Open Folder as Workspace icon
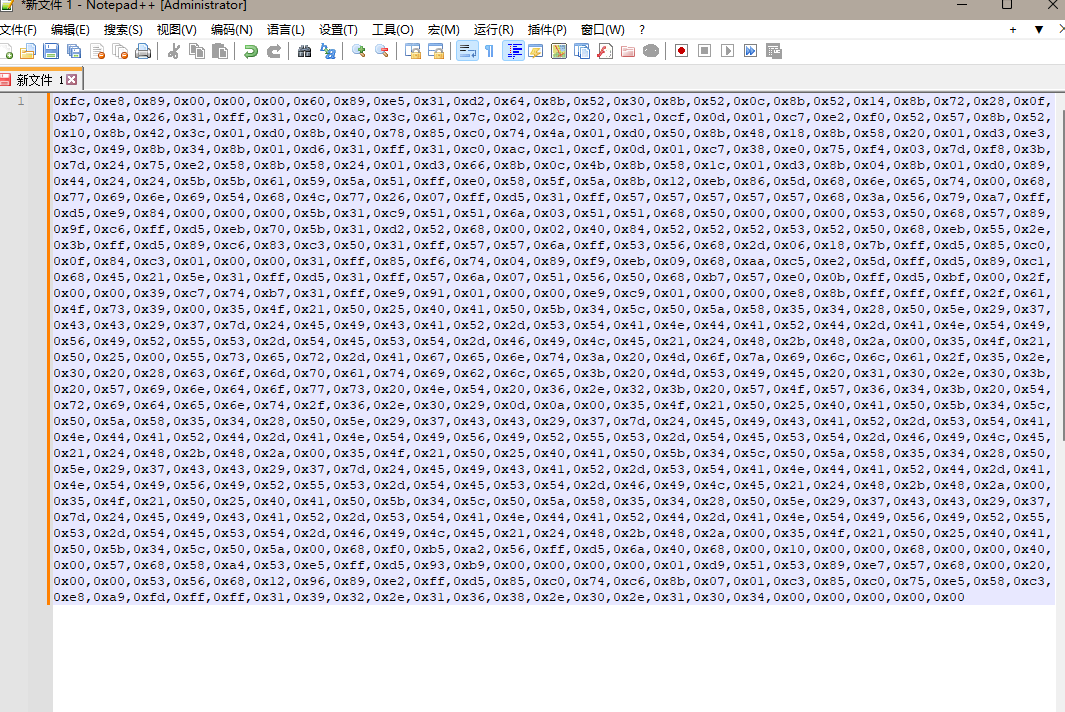Screen dimensions: 1065x712 pyautogui.click(x=628, y=51)
